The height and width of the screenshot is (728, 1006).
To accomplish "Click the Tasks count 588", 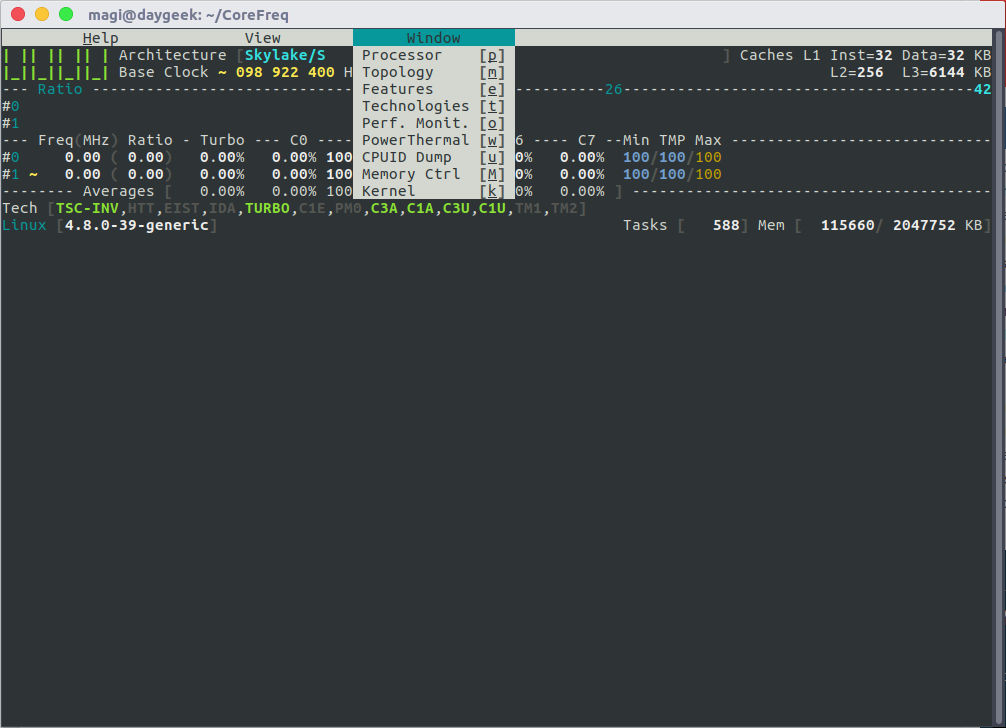I will click(726, 225).
